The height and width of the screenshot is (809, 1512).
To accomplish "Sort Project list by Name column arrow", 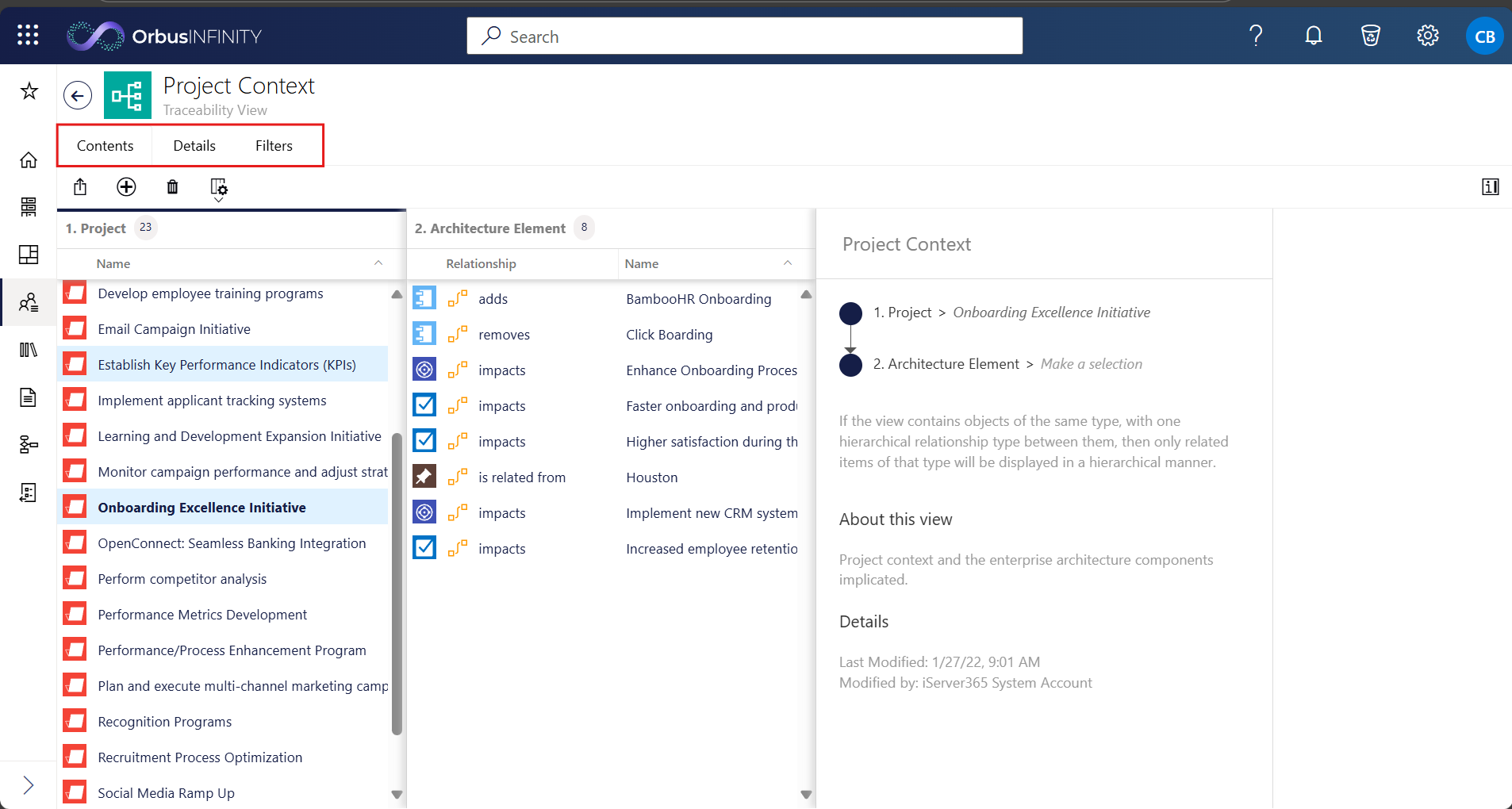I will click(x=378, y=263).
